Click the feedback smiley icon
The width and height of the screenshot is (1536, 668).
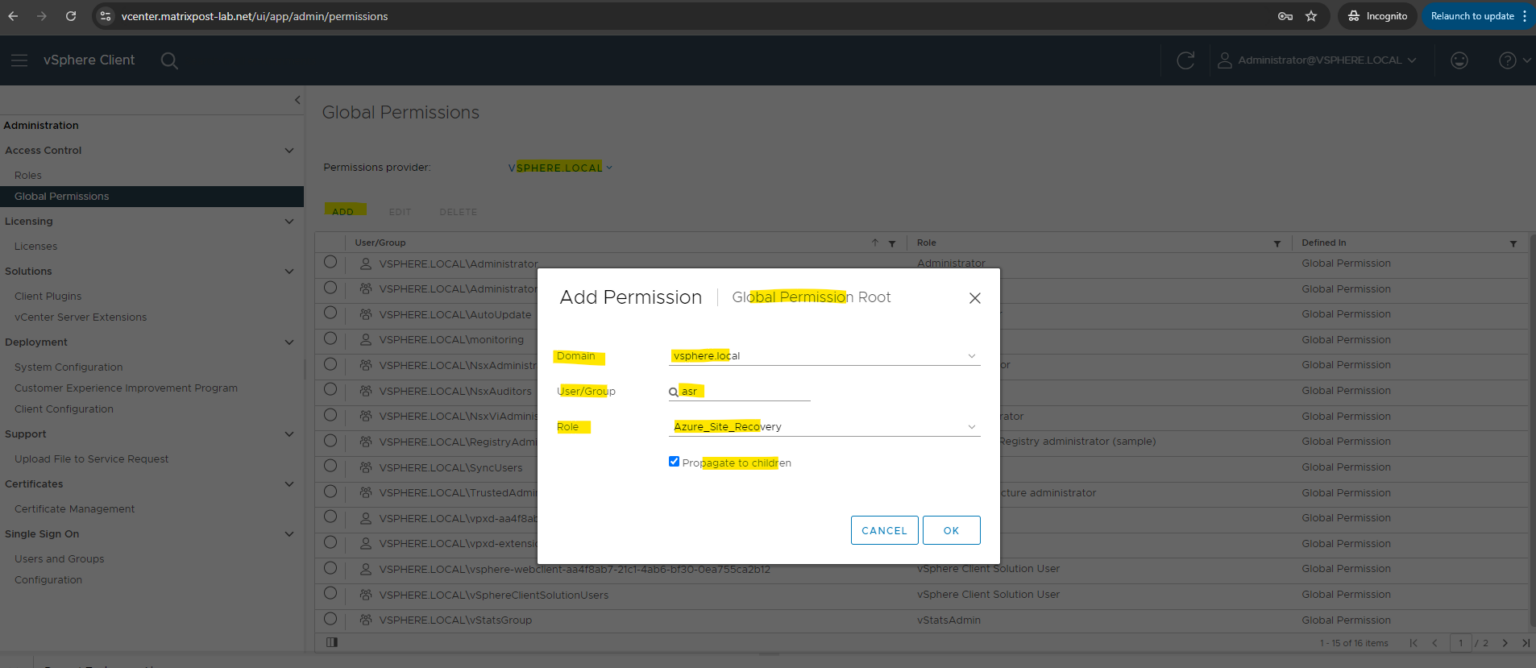1459,60
